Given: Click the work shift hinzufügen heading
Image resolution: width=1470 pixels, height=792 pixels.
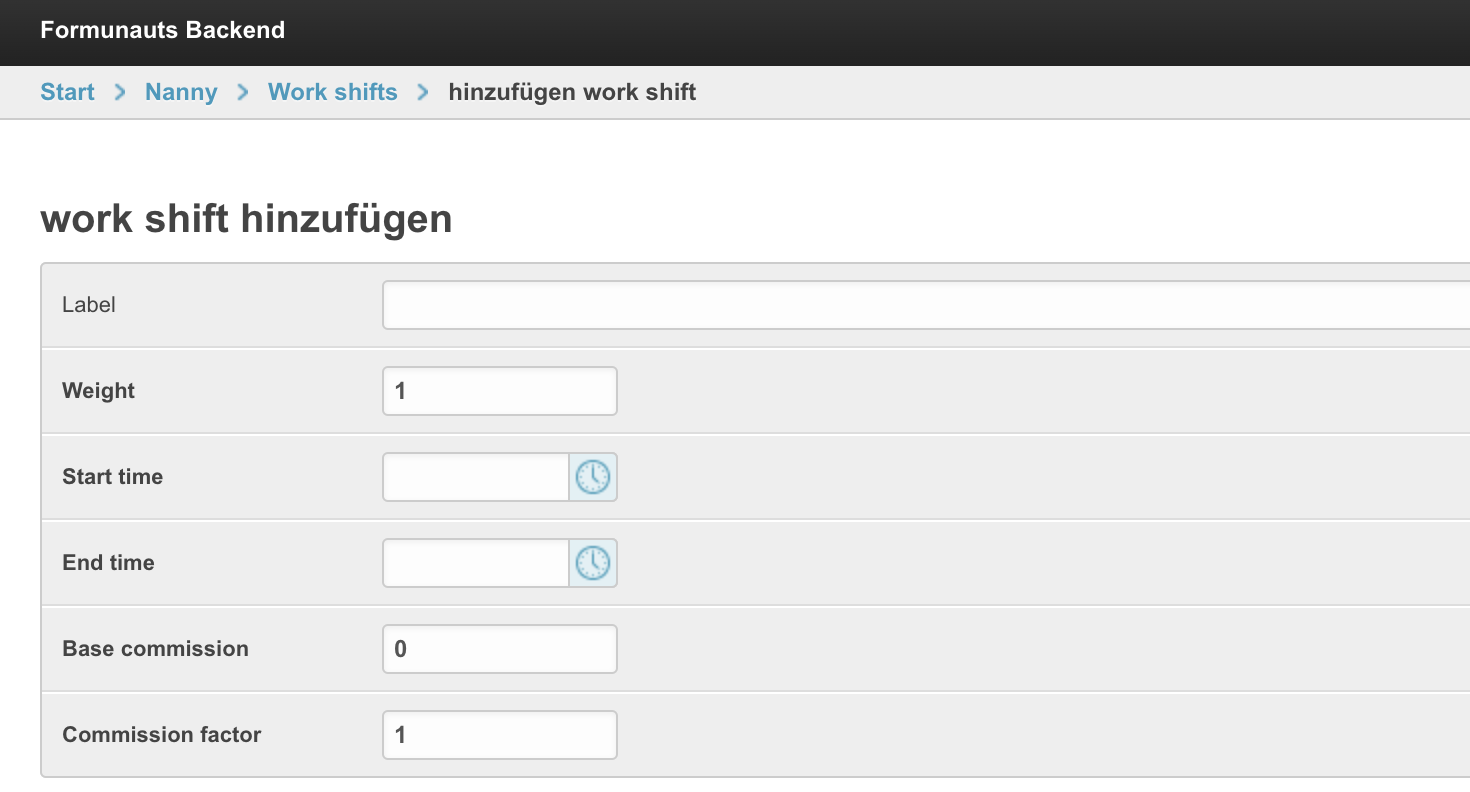Looking at the screenshot, I should (246, 219).
